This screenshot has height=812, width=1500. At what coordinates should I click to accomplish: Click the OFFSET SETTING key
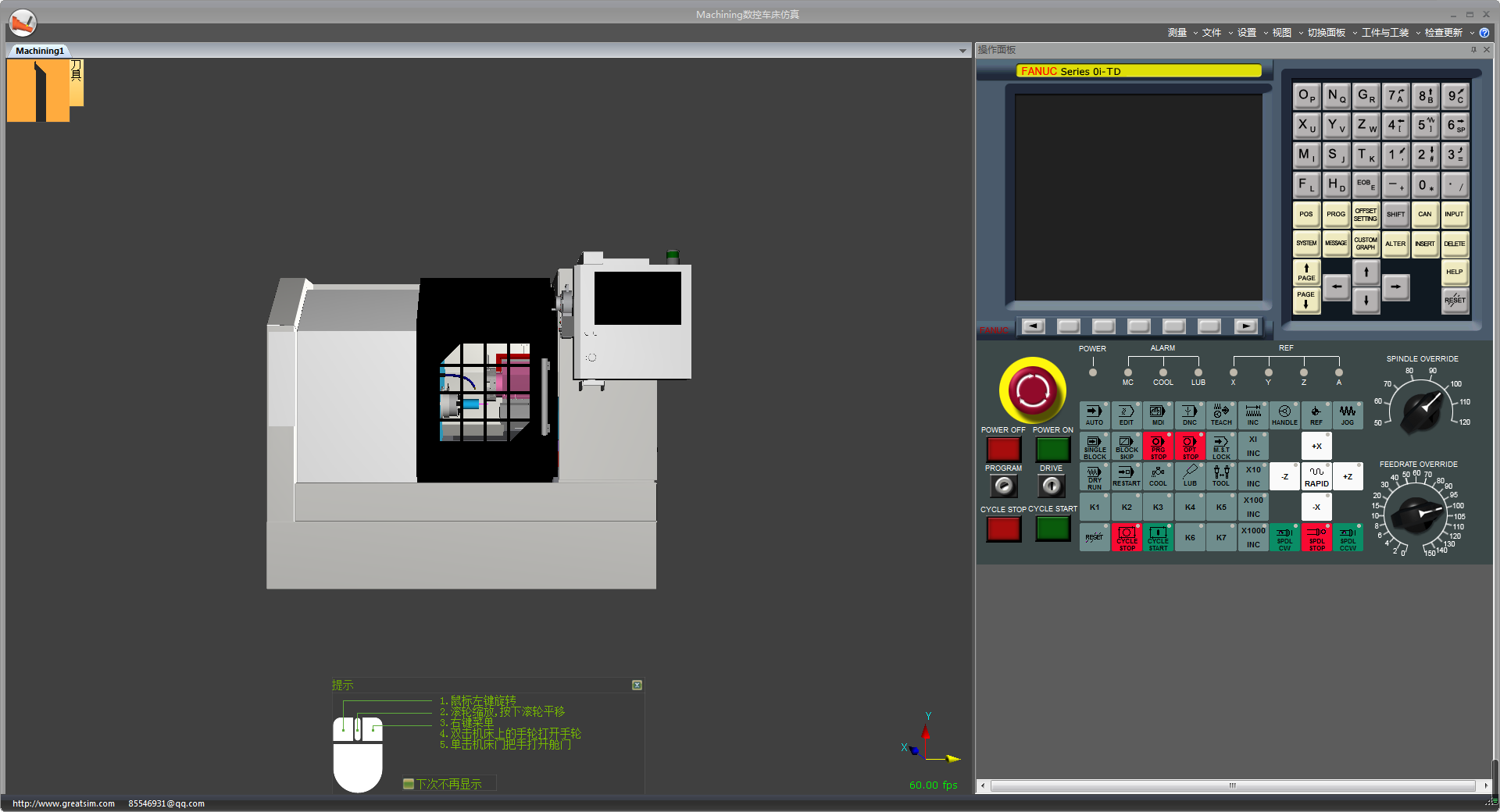click(x=1366, y=215)
